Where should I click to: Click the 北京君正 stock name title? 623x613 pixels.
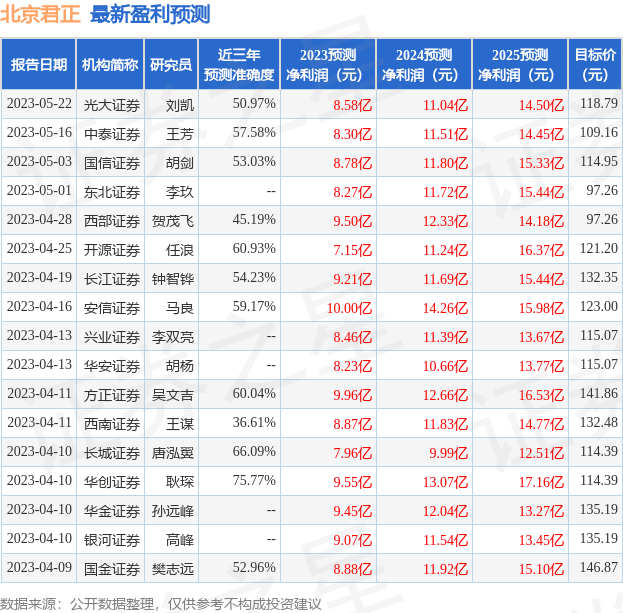click(x=41, y=14)
